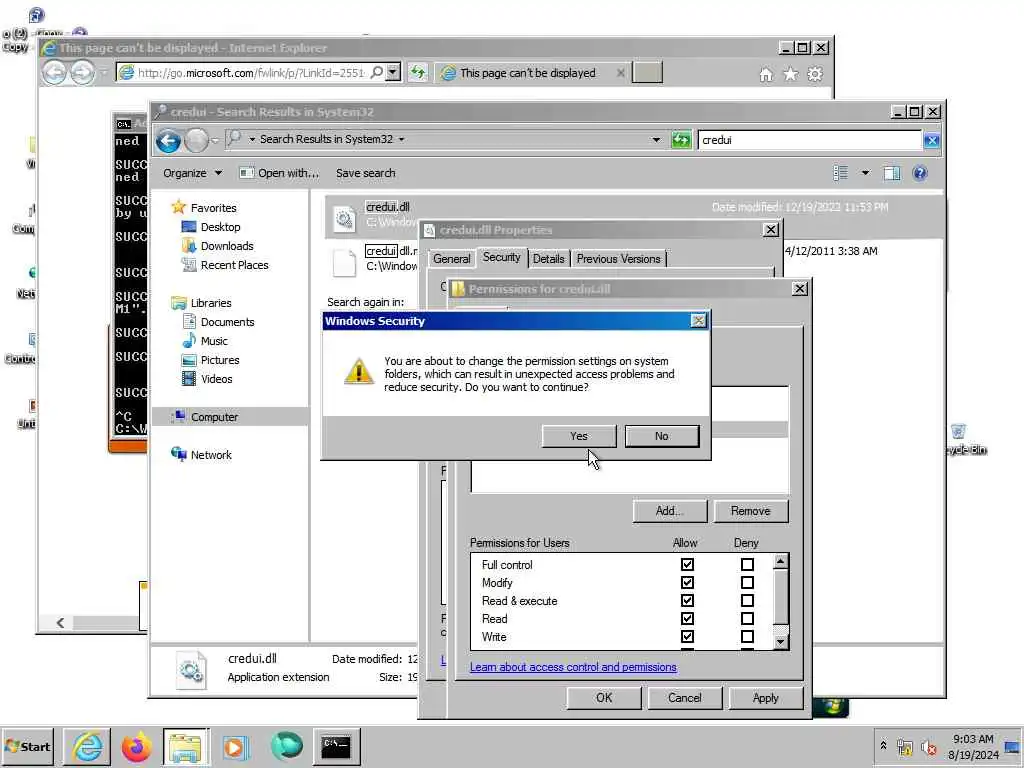Open the Organize menu in Explorer
Viewport: 1024px width, 768px height.
coord(192,173)
